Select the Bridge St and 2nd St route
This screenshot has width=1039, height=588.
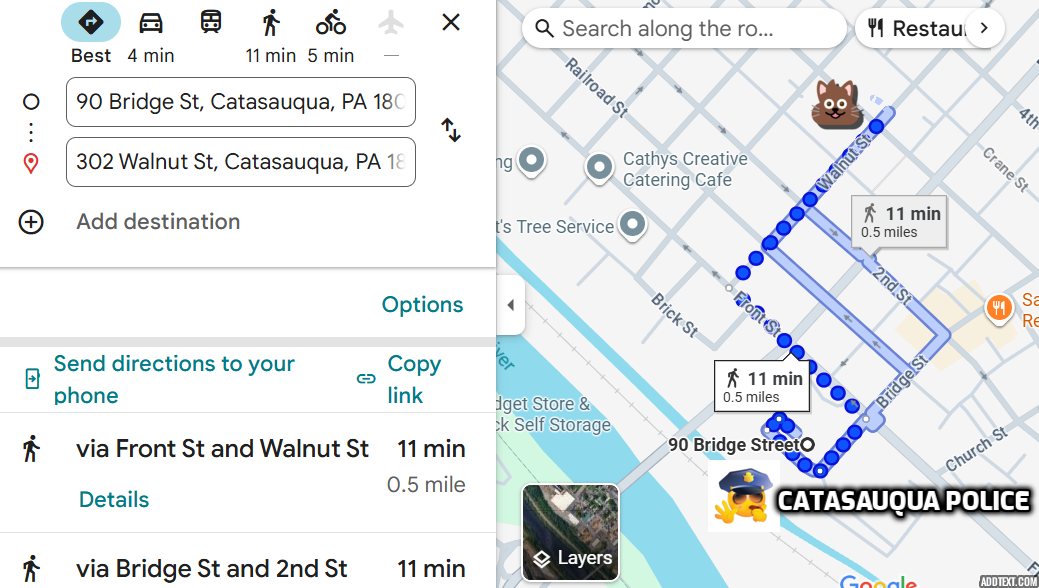[x=212, y=569]
